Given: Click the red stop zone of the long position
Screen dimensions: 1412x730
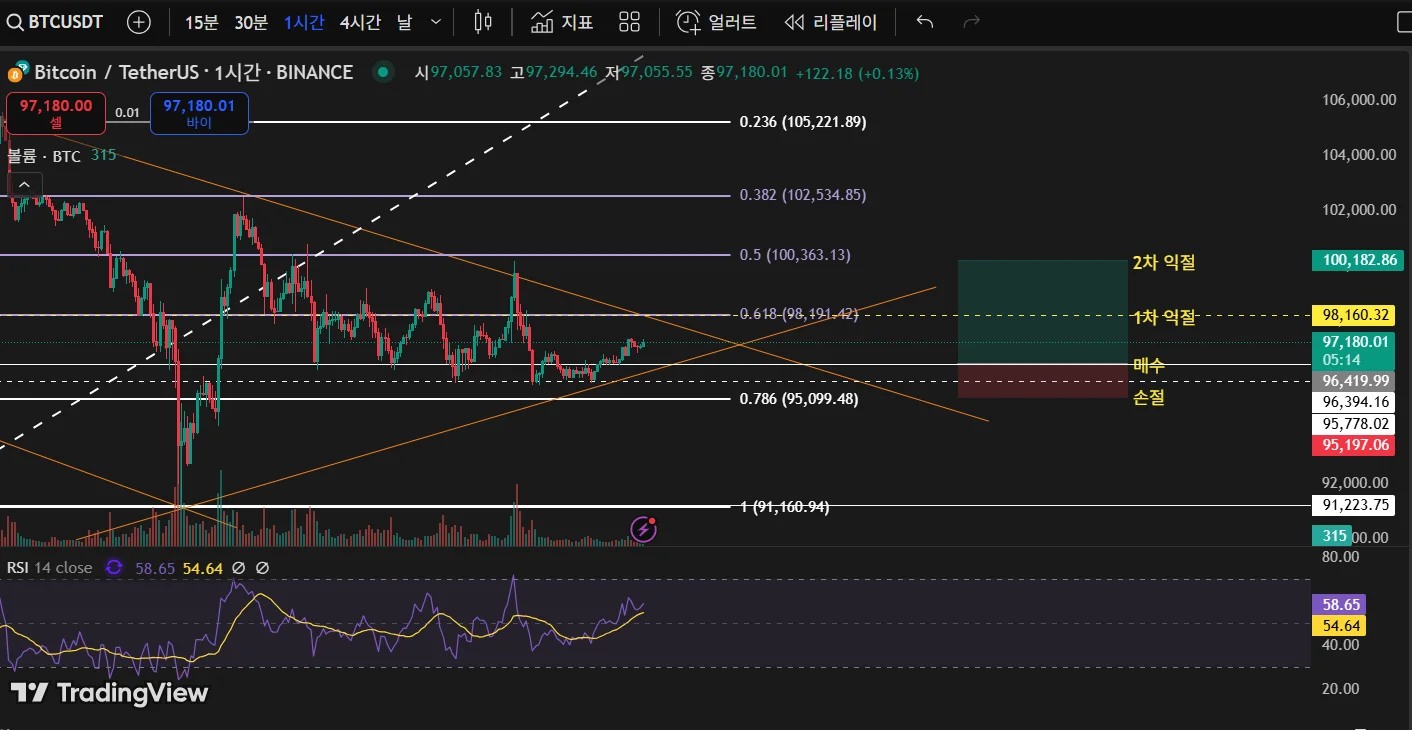Looking at the screenshot, I should 1043,381.
